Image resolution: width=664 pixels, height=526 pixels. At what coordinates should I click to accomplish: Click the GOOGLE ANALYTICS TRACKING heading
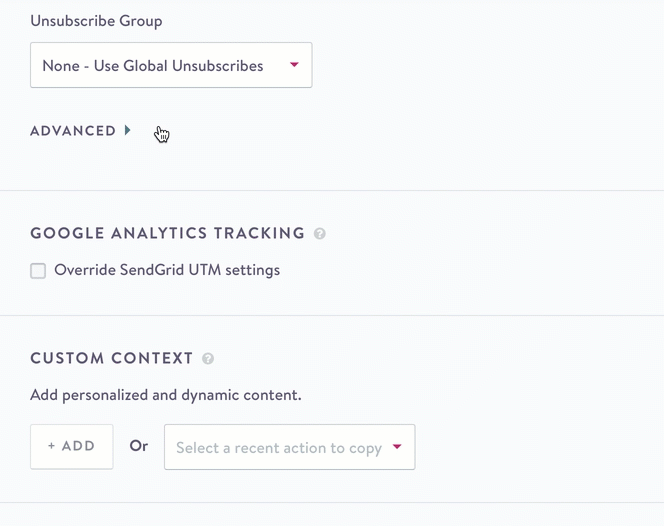168,233
